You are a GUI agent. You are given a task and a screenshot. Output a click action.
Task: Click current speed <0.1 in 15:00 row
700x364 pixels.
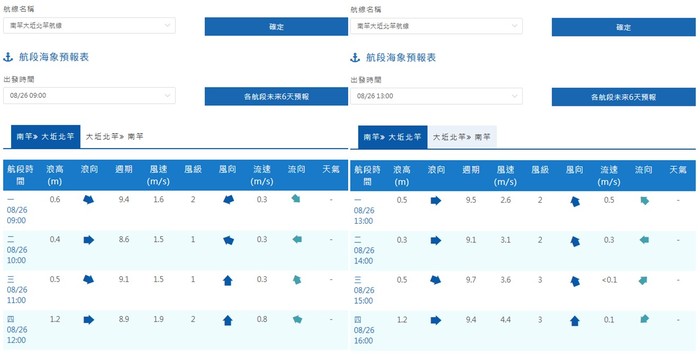(609, 280)
